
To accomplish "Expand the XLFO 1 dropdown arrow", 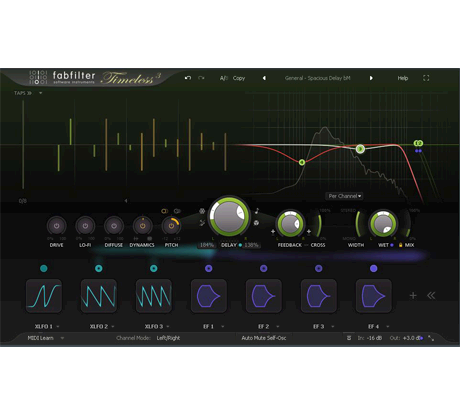I will click(58, 326).
